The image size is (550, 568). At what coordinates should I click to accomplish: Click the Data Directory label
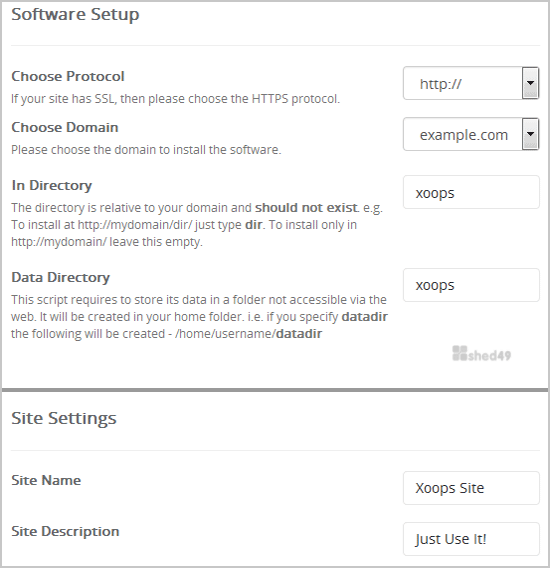(x=61, y=277)
